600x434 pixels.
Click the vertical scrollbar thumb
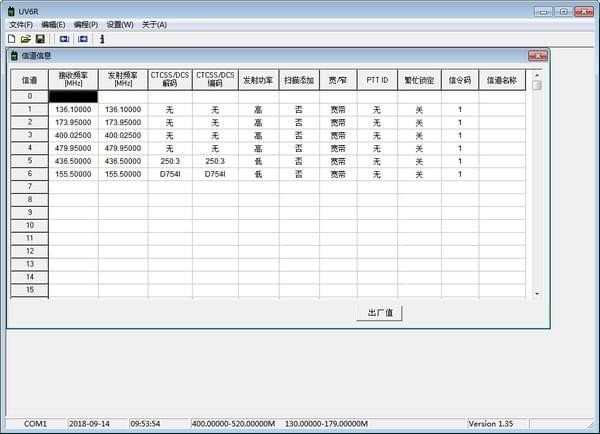coord(537,85)
